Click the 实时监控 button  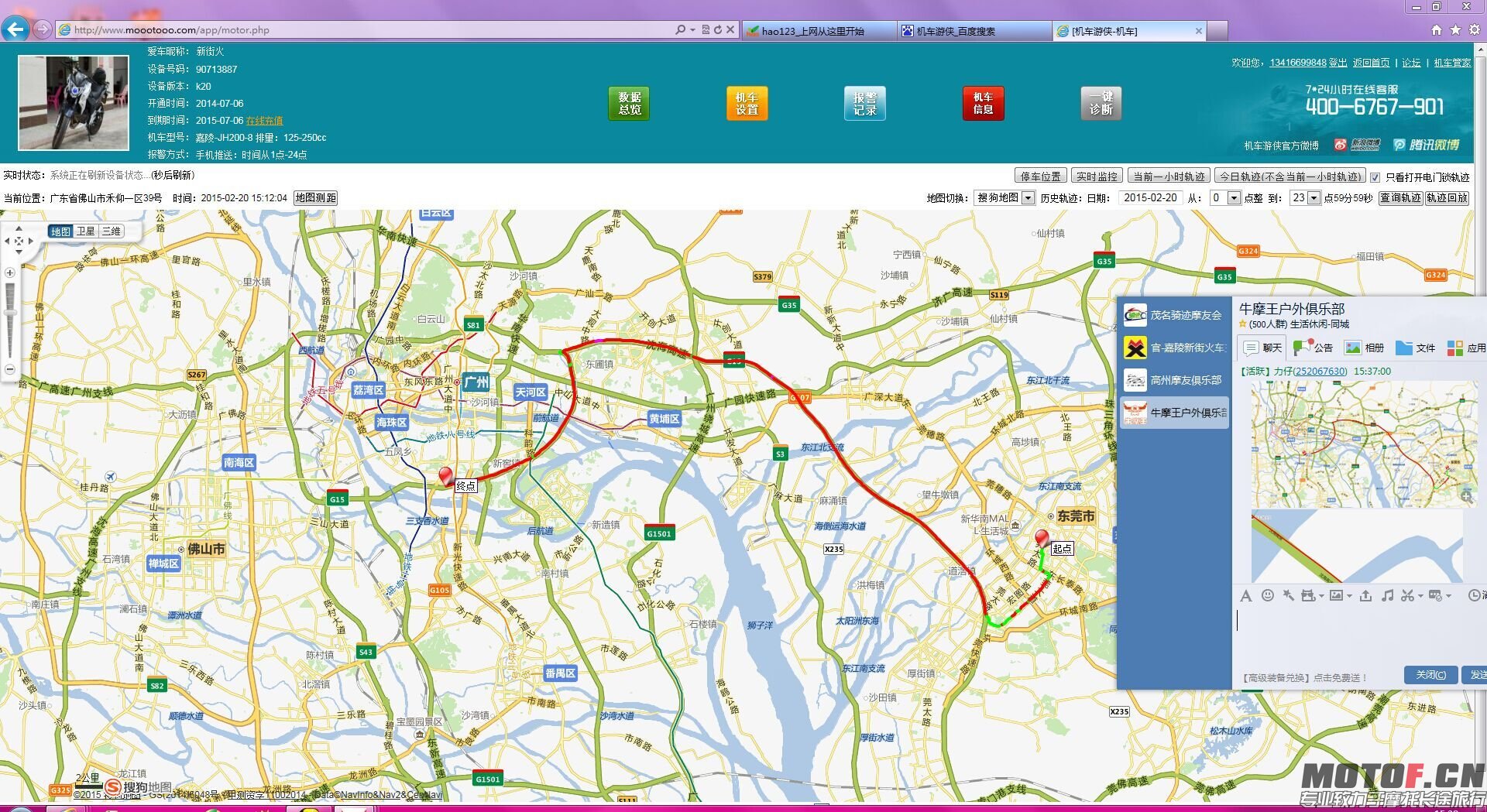1097,176
